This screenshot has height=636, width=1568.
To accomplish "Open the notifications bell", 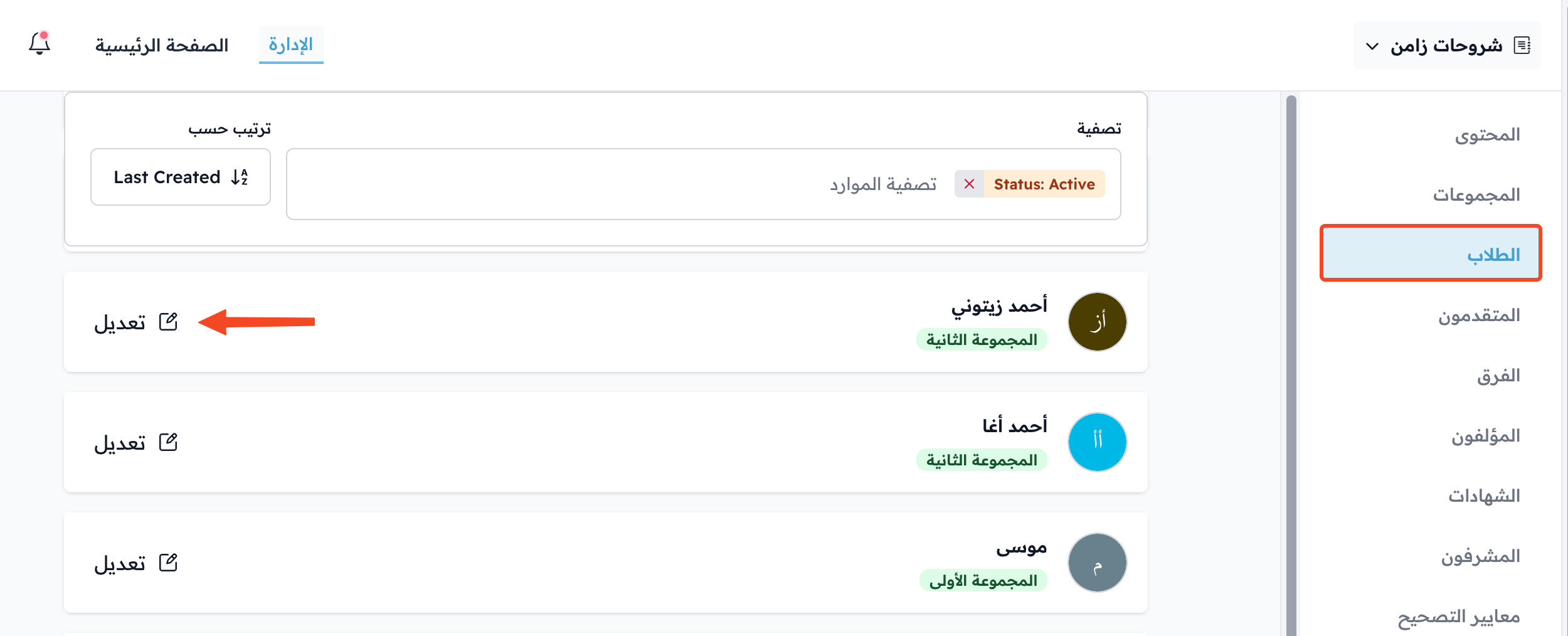I will point(40,43).
